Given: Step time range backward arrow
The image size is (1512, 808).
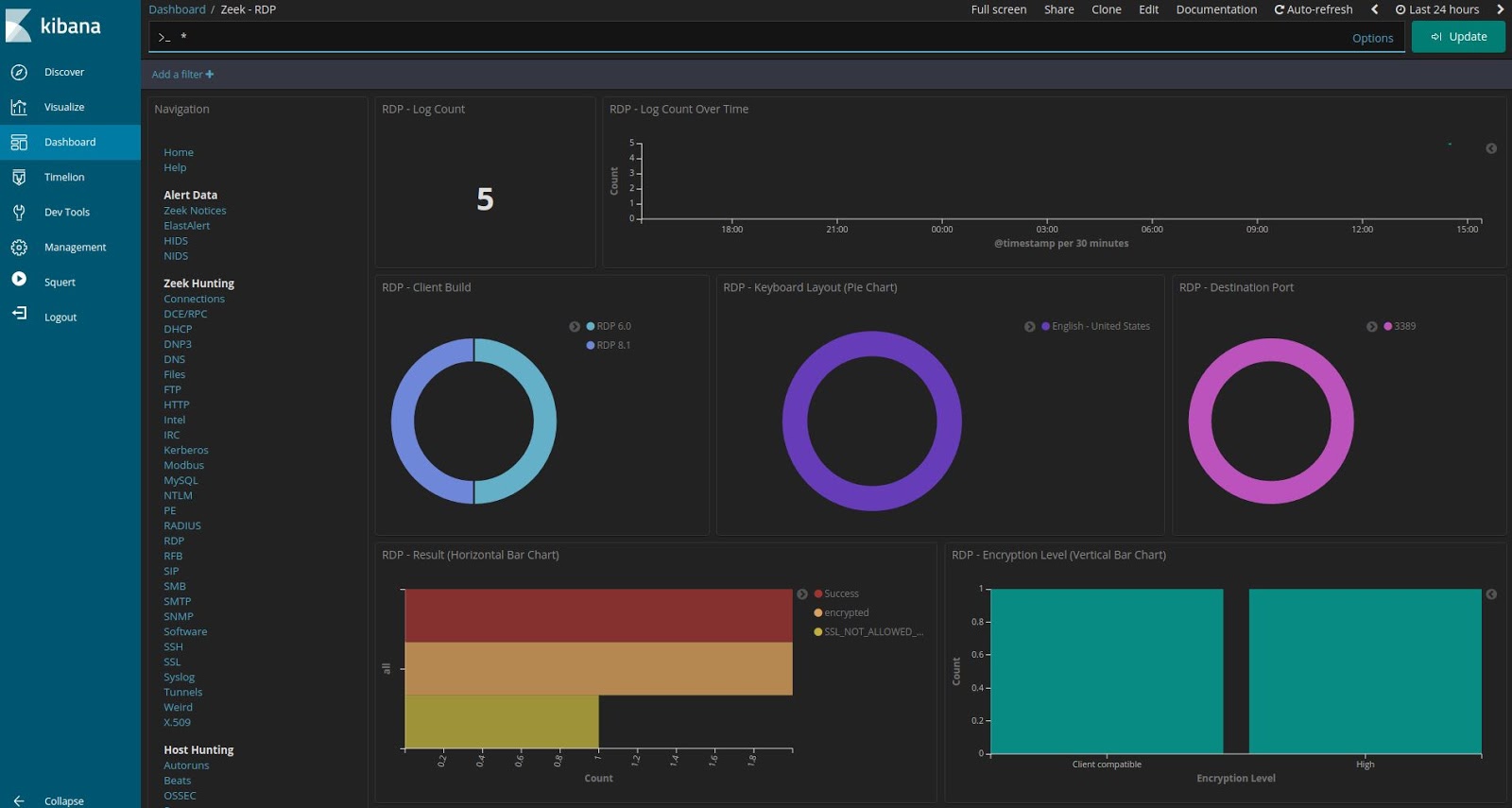Looking at the screenshot, I should tap(1374, 9).
